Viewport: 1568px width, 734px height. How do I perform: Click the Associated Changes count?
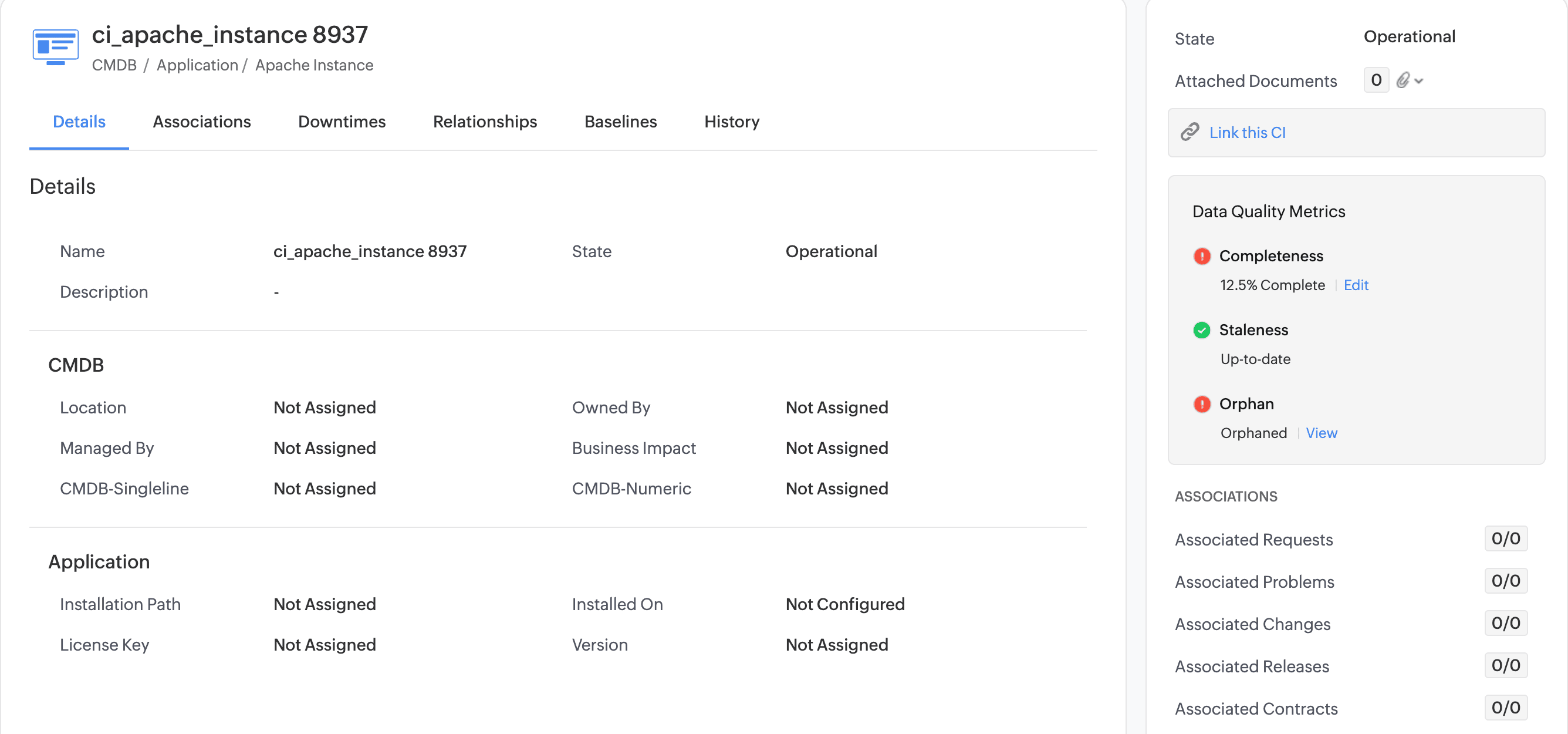point(1505,623)
